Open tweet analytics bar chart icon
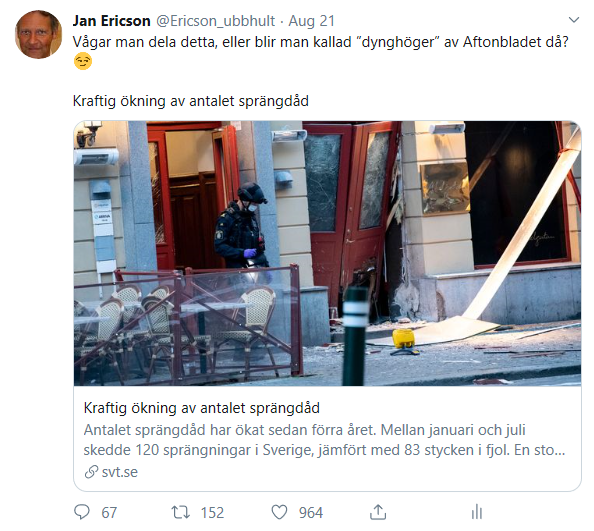 point(477,512)
